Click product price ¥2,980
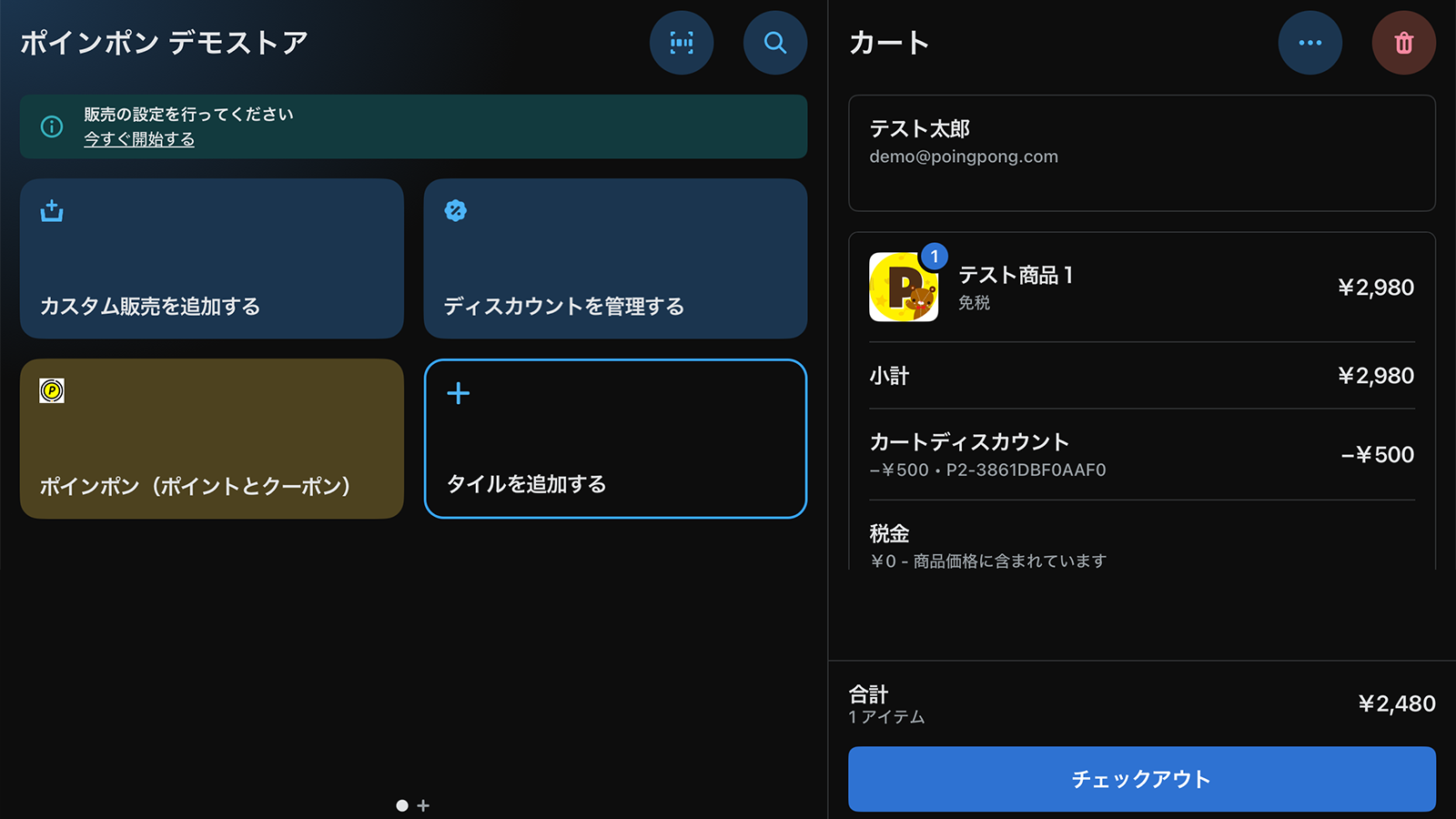The image size is (1456, 819). [1376, 288]
